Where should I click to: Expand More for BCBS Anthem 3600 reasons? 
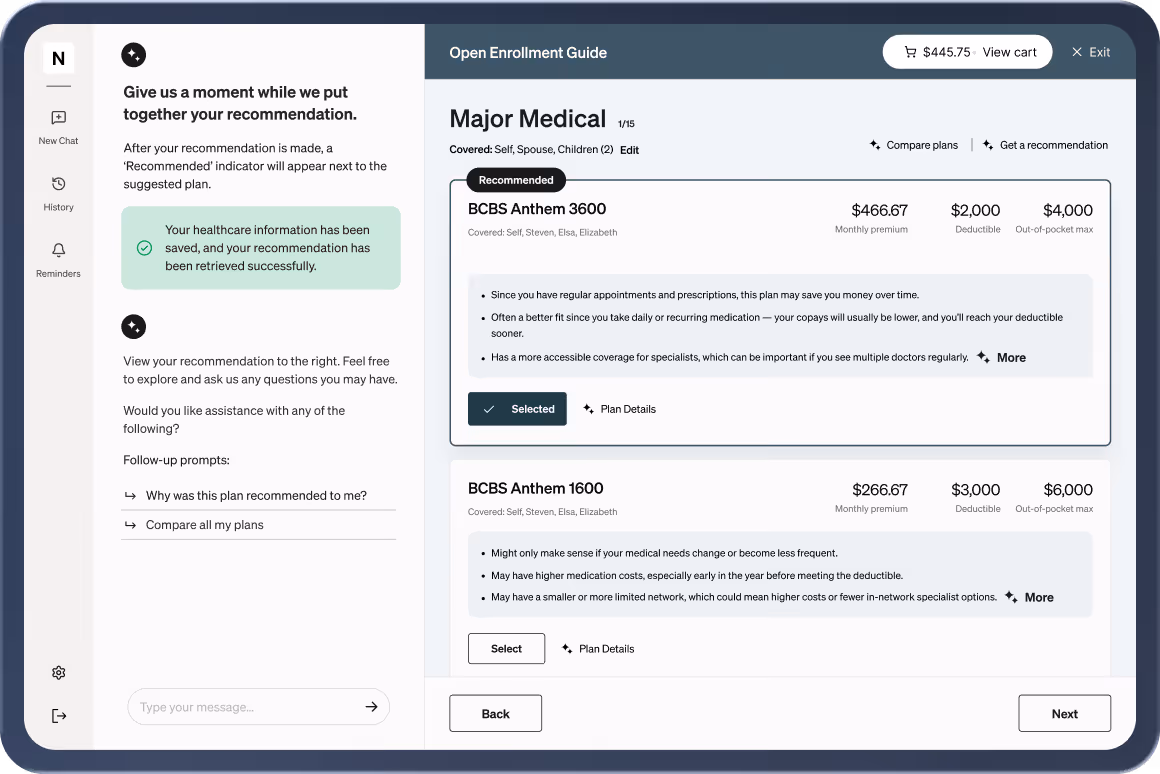[x=1011, y=357]
